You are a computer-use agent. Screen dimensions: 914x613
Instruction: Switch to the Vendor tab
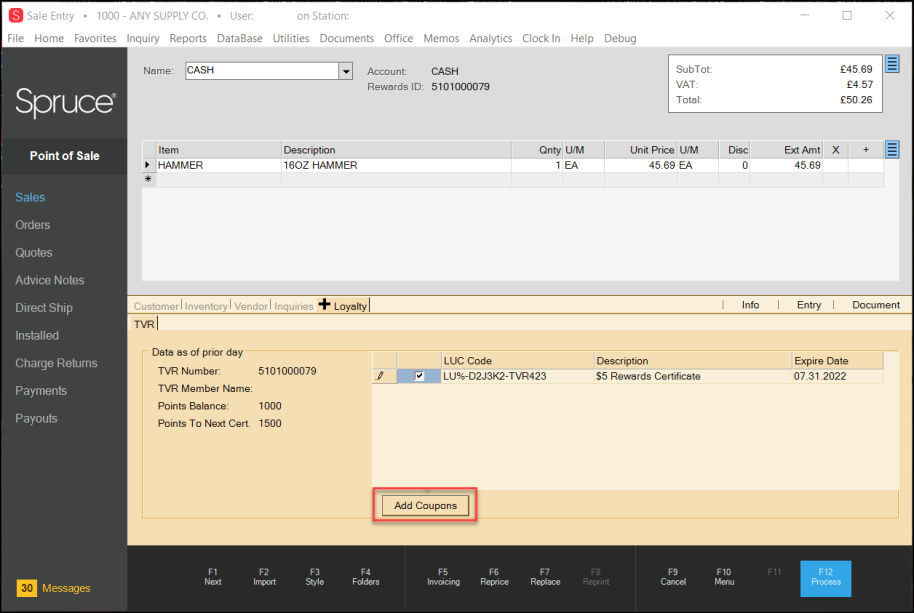(251, 306)
